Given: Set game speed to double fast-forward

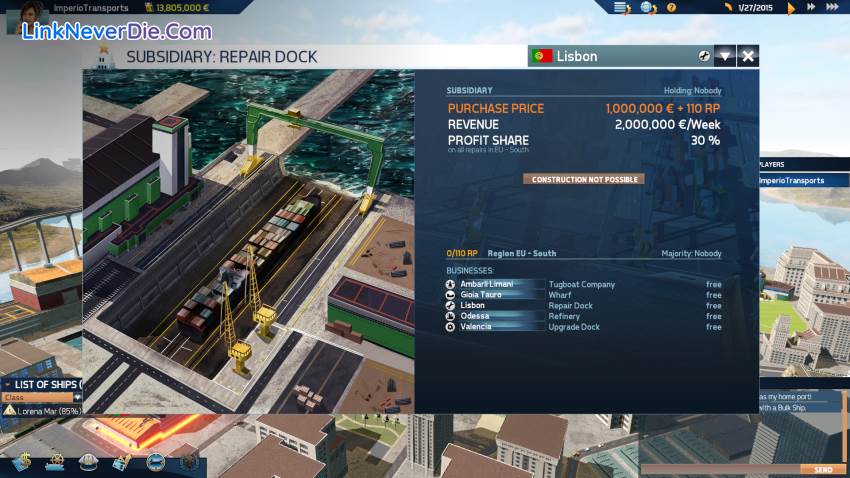Looking at the screenshot, I should 811,7.
